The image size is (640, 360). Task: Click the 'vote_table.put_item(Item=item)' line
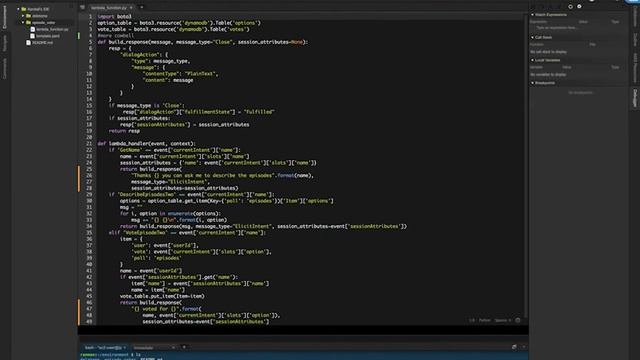[162, 296]
